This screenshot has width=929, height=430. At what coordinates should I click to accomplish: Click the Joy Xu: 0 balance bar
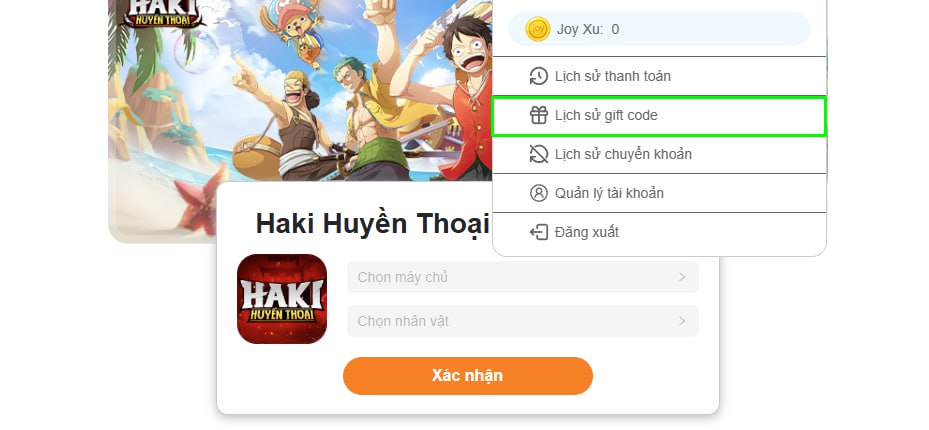tap(659, 29)
